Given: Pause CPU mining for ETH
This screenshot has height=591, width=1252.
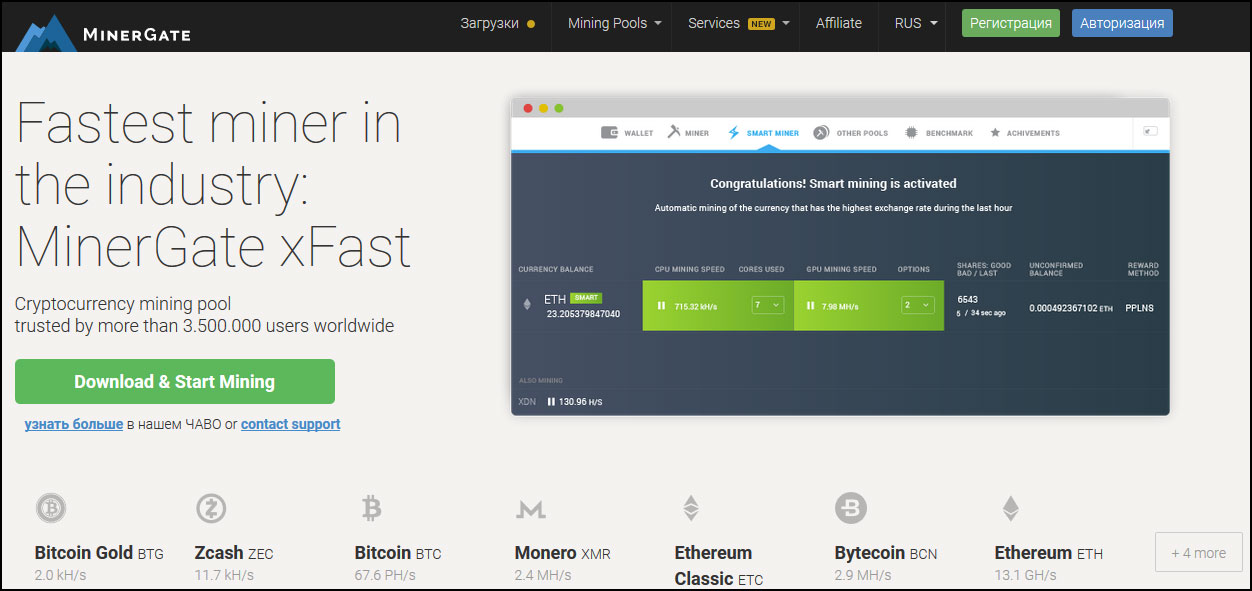Looking at the screenshot, I should (x=661, y=306).
